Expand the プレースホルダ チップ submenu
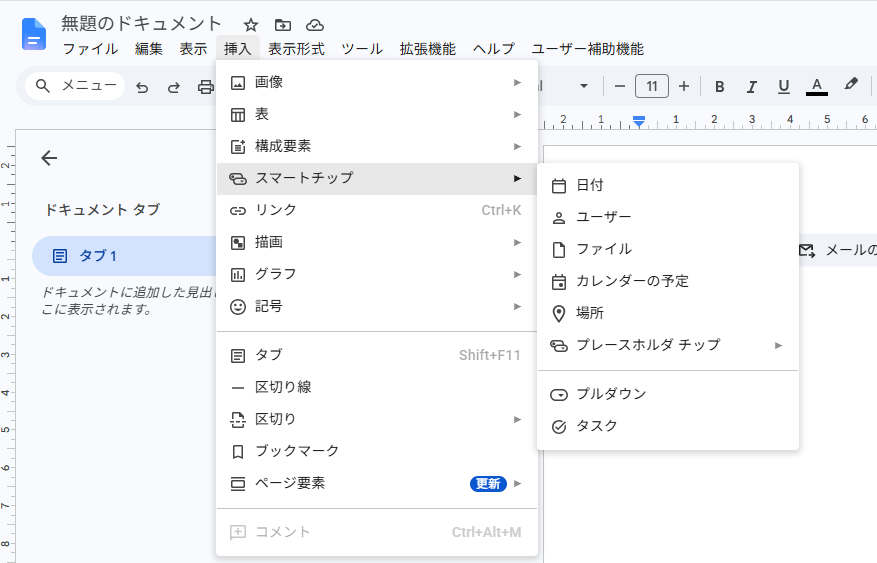Viewport: 877px width, 563px height. [668, 345]
